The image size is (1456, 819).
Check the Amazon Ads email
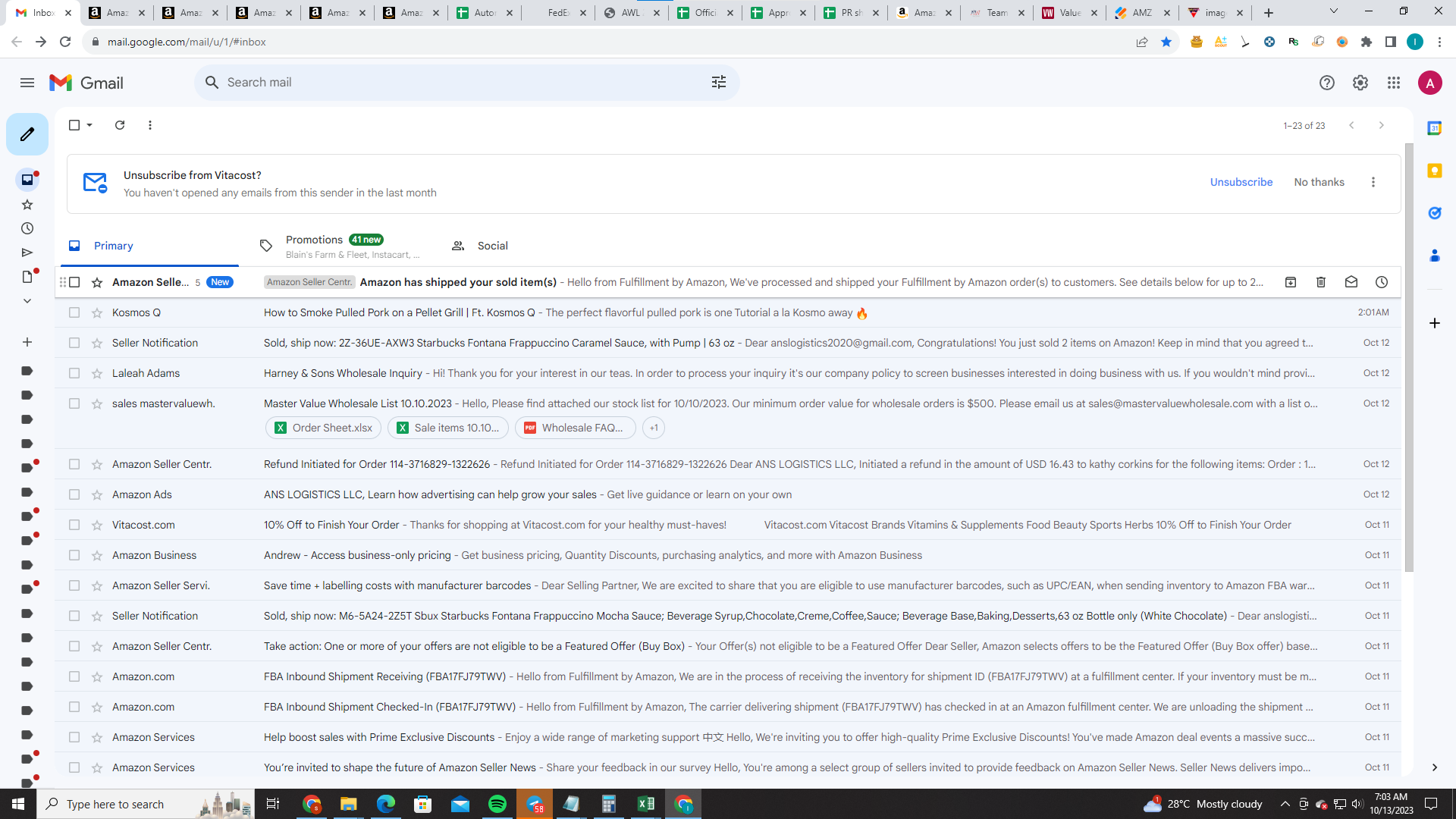pyautogui.click(x=74, y=494)
